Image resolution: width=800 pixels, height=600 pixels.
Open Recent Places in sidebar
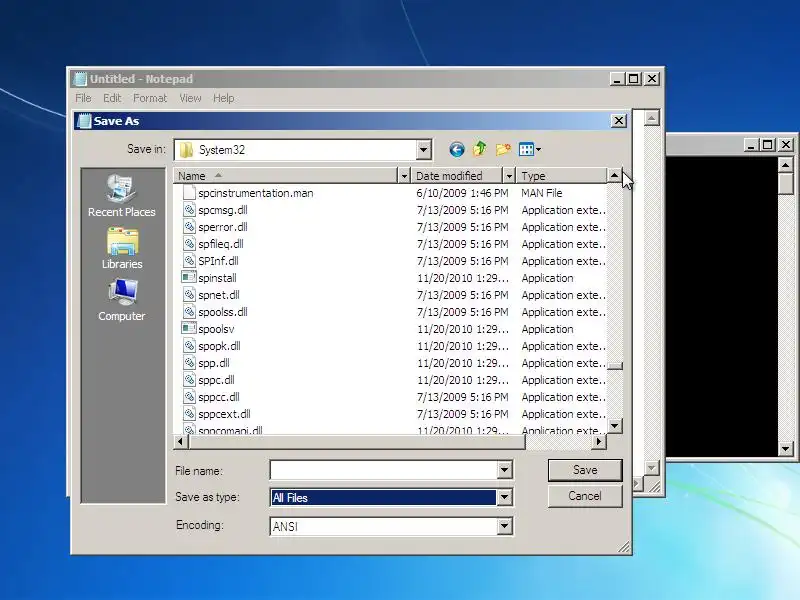pos(121,196)
